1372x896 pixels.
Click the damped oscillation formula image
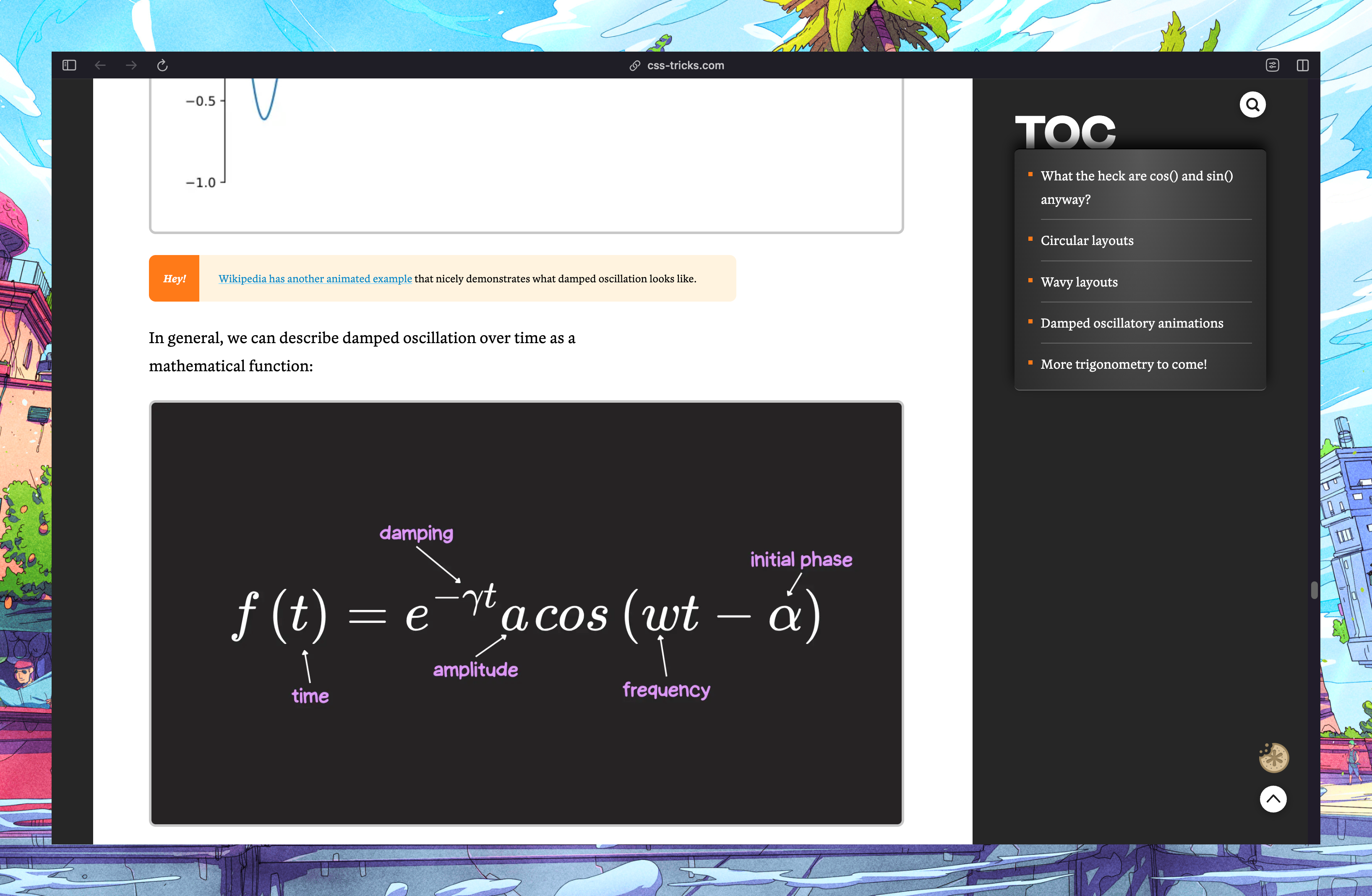[526, 613]
